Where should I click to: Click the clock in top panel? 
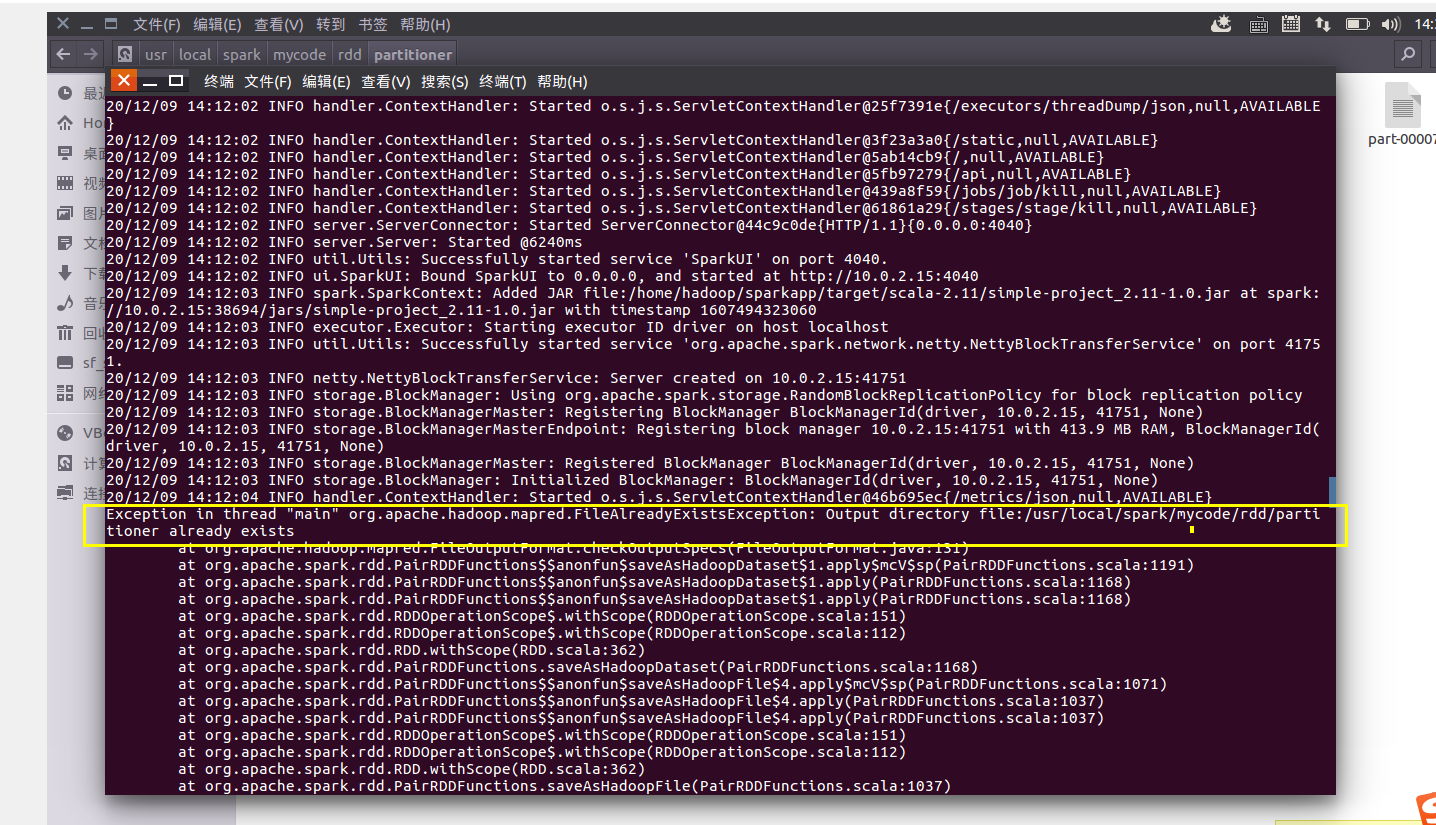pos(1424,24)
